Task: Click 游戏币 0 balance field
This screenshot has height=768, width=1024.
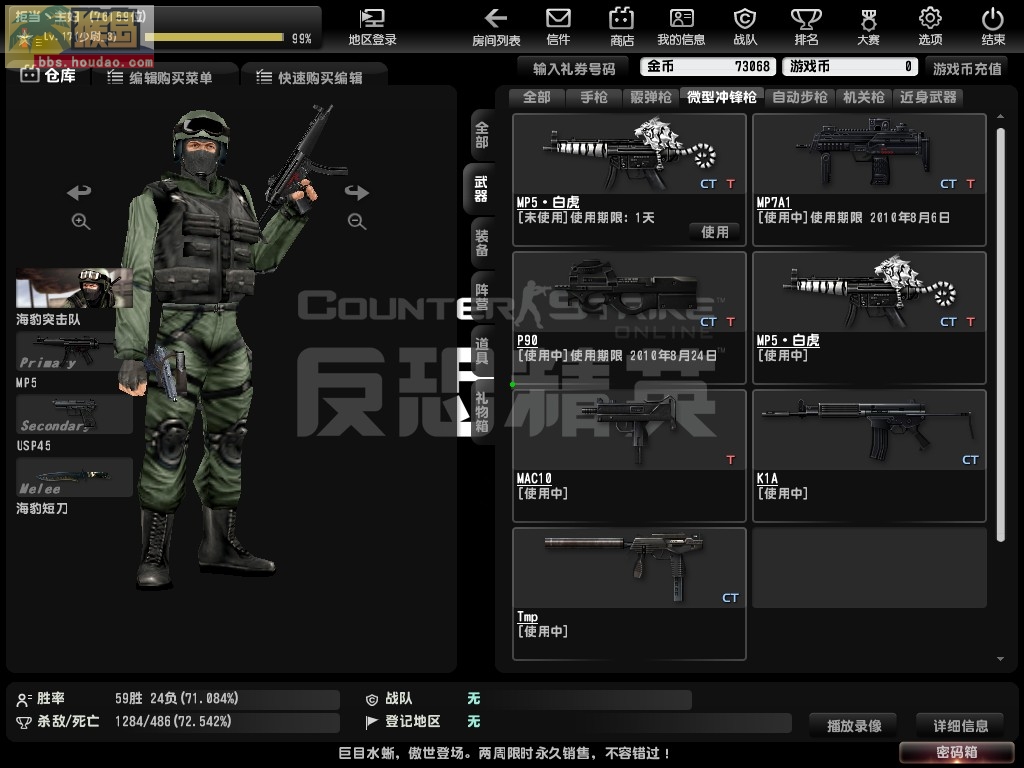Action: coord(850,67)
